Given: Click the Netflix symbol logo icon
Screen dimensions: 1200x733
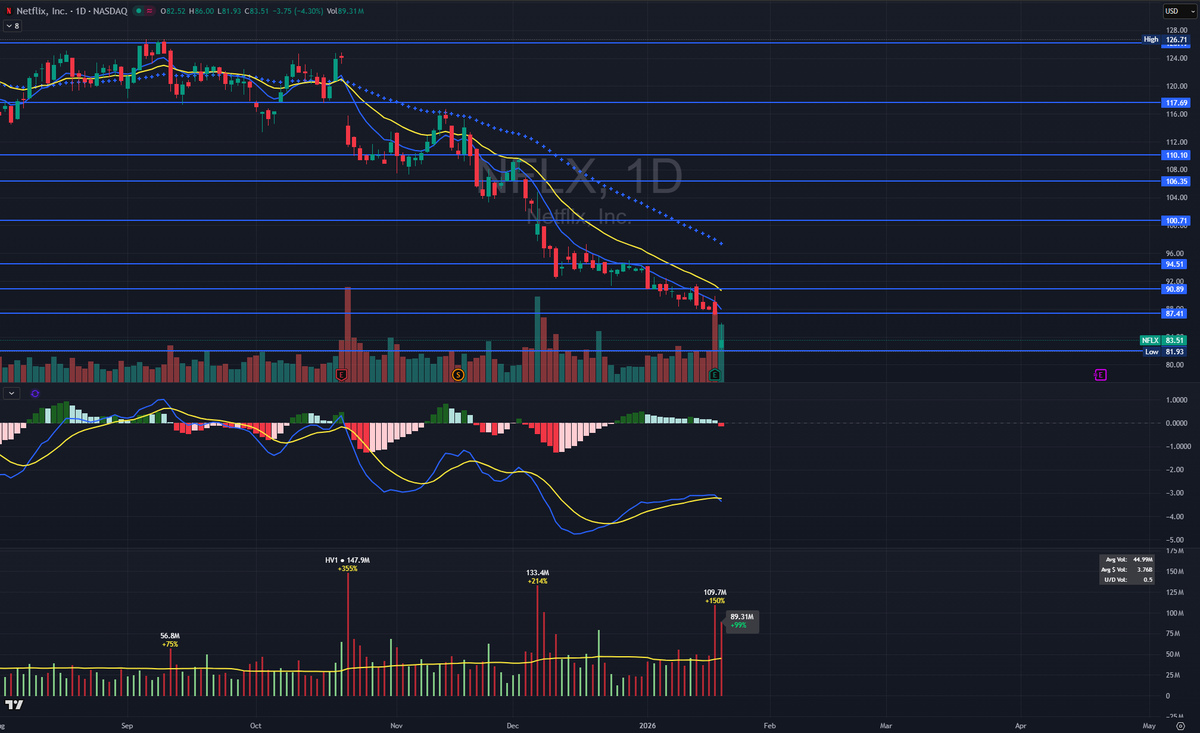Looking at the screenshot, I should (x=10, y=10).
